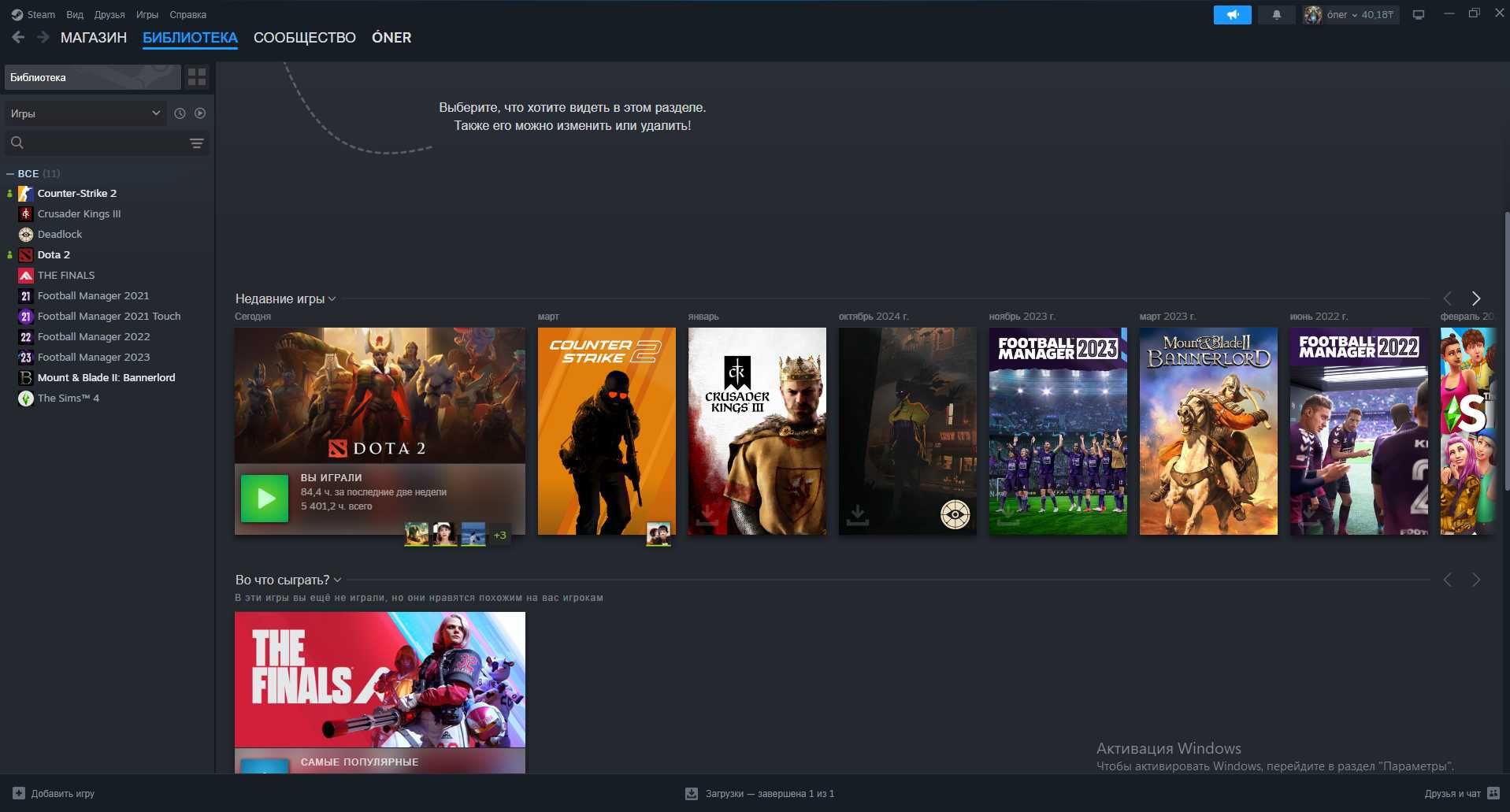1510x812 pixels.
Task: Open the СООБЩЕСТВО tab
Action: (305, 38)
